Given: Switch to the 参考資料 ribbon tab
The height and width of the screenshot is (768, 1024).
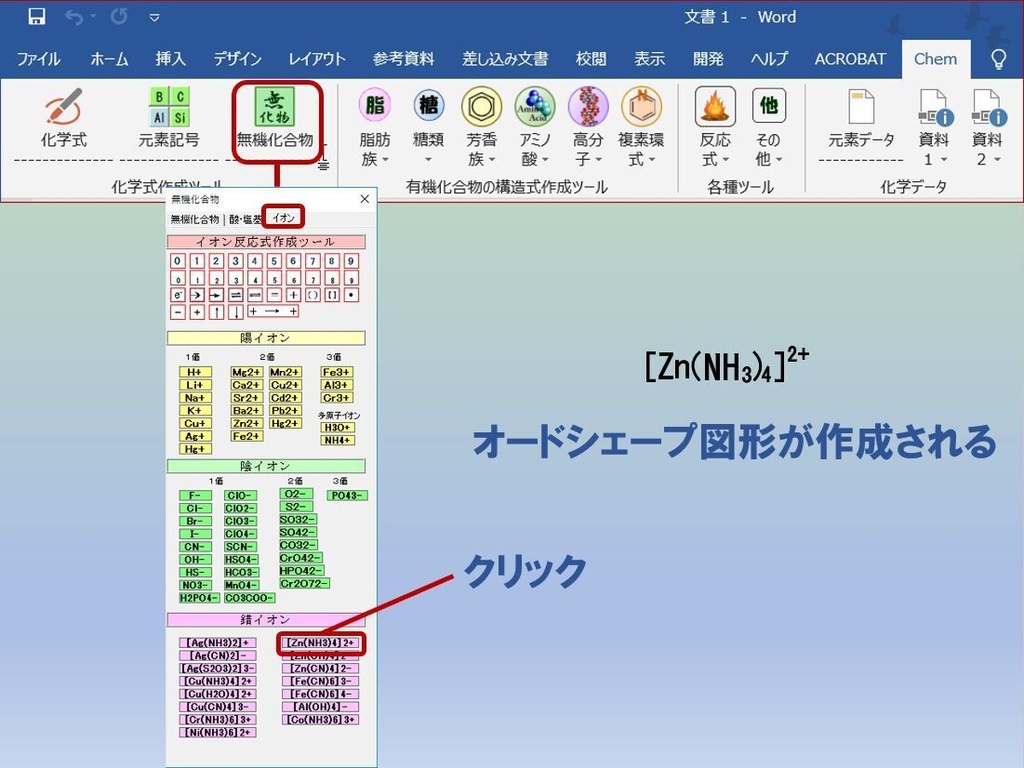Looking at the screenshot, I should [404, 59].
